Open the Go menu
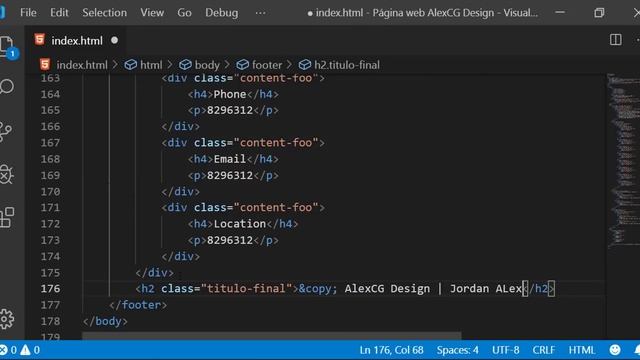Image resolution: width=640 pixels, height=360 pixels. 184,13
